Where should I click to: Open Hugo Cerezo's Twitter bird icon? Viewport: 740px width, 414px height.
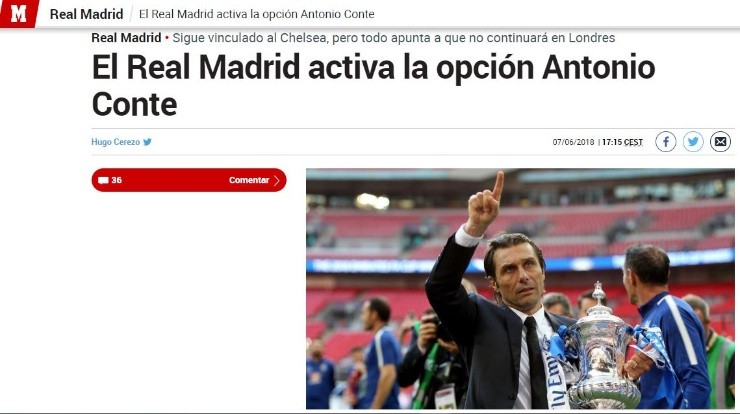pos(147,142)
